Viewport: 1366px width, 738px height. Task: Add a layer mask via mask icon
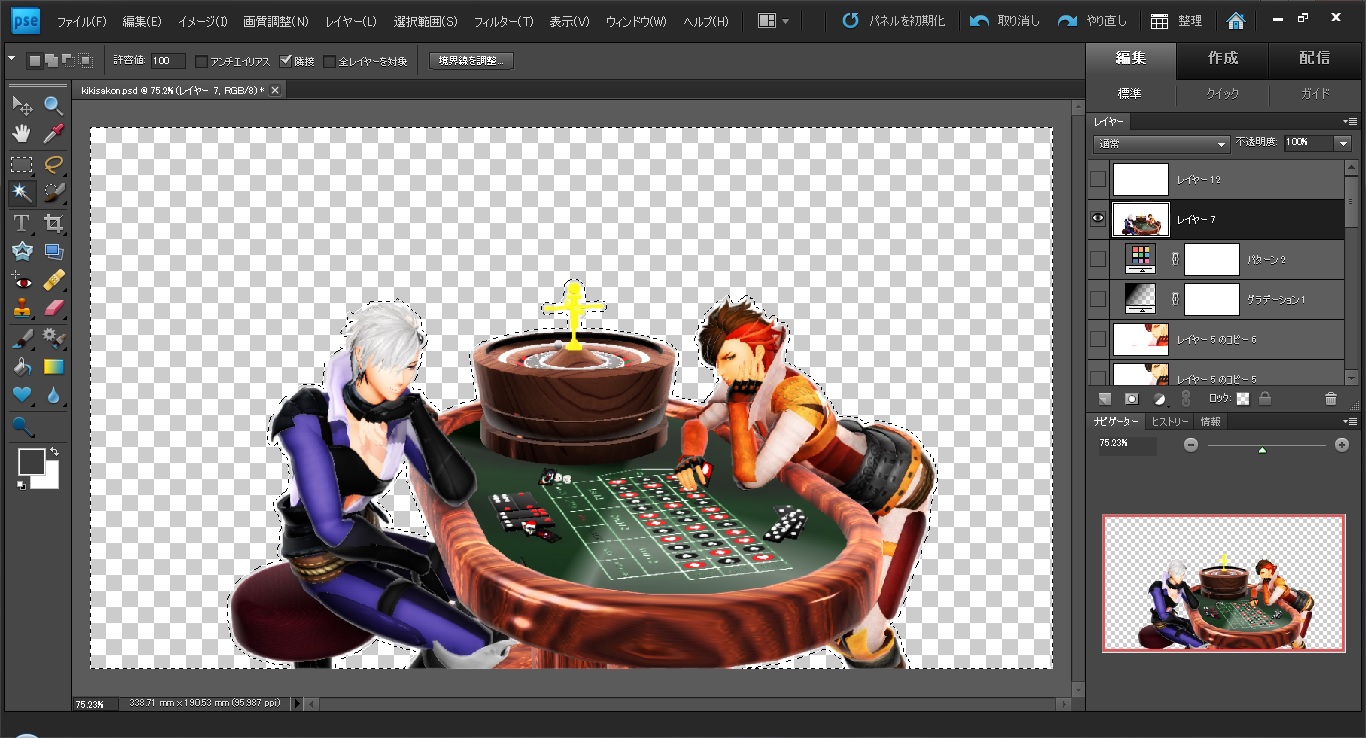click(x=1132, y=398)
